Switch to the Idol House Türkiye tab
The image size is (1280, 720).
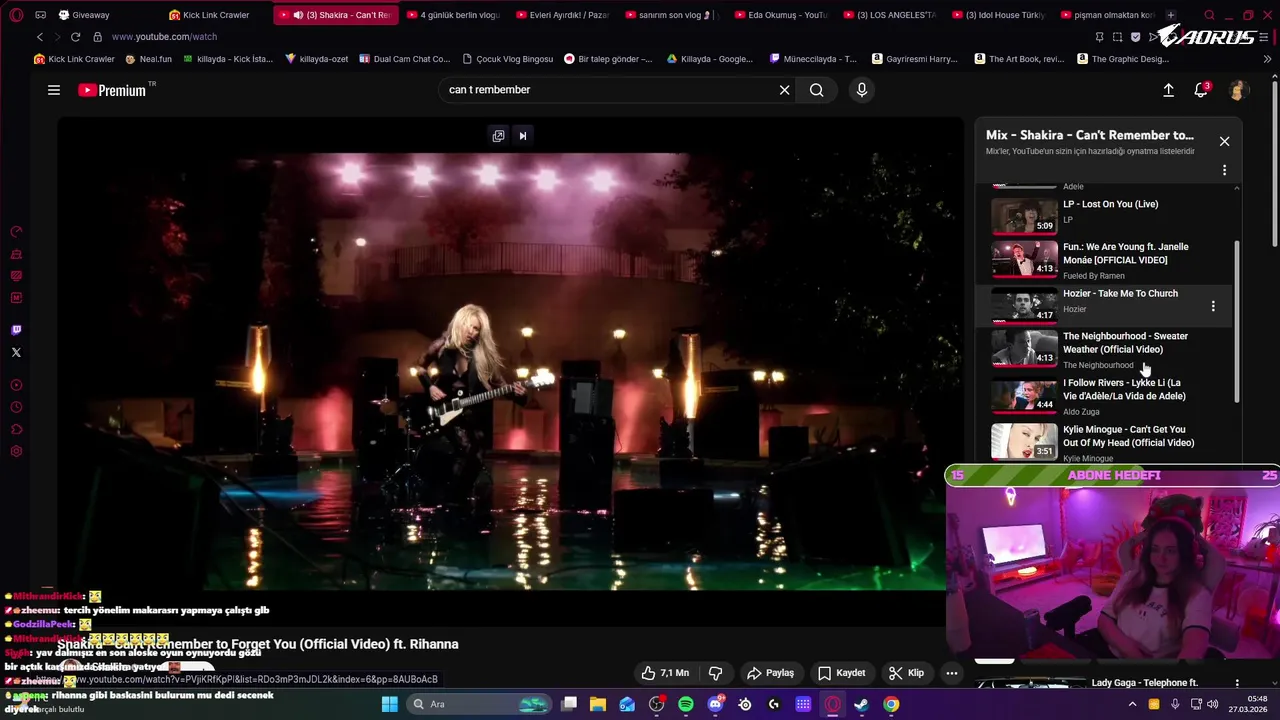click(x=998, y=15)
